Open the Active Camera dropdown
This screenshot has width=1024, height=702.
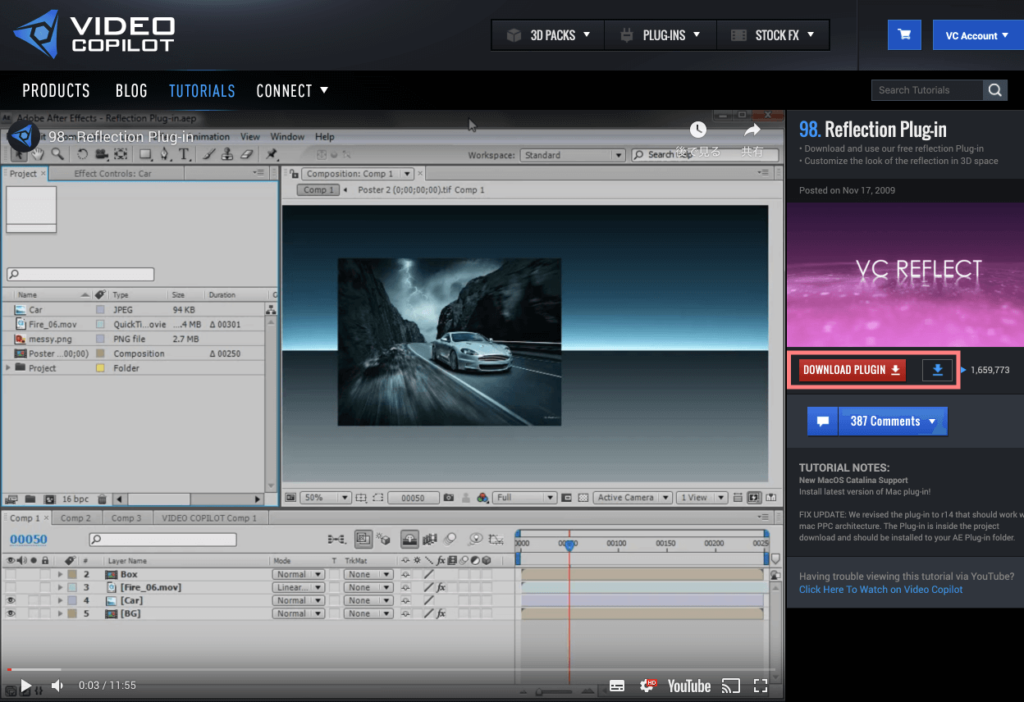pyautogui.click(x=632, y=498)
